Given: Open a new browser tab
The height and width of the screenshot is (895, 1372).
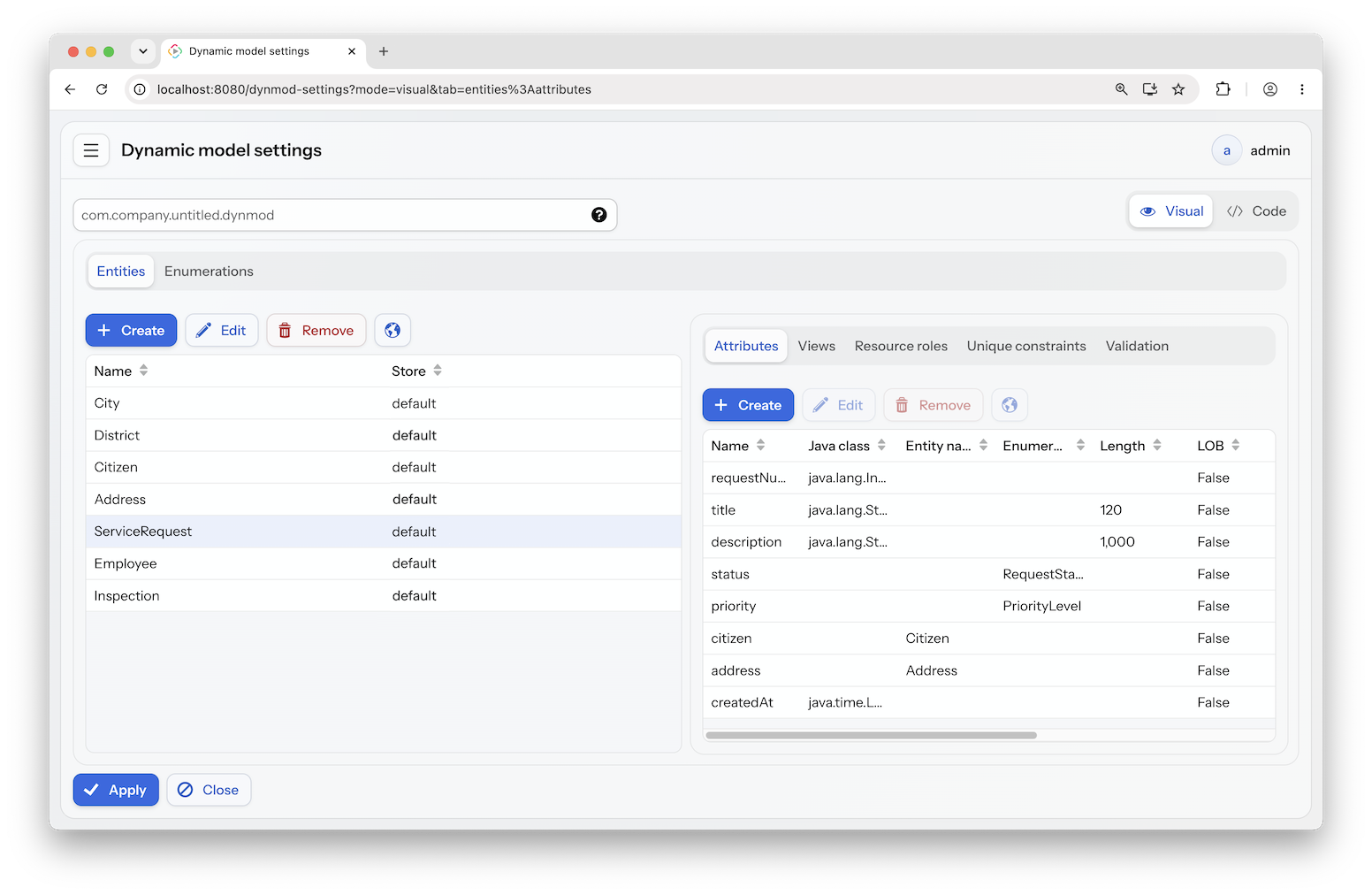Looking at the screenshot, I should 384,51.
